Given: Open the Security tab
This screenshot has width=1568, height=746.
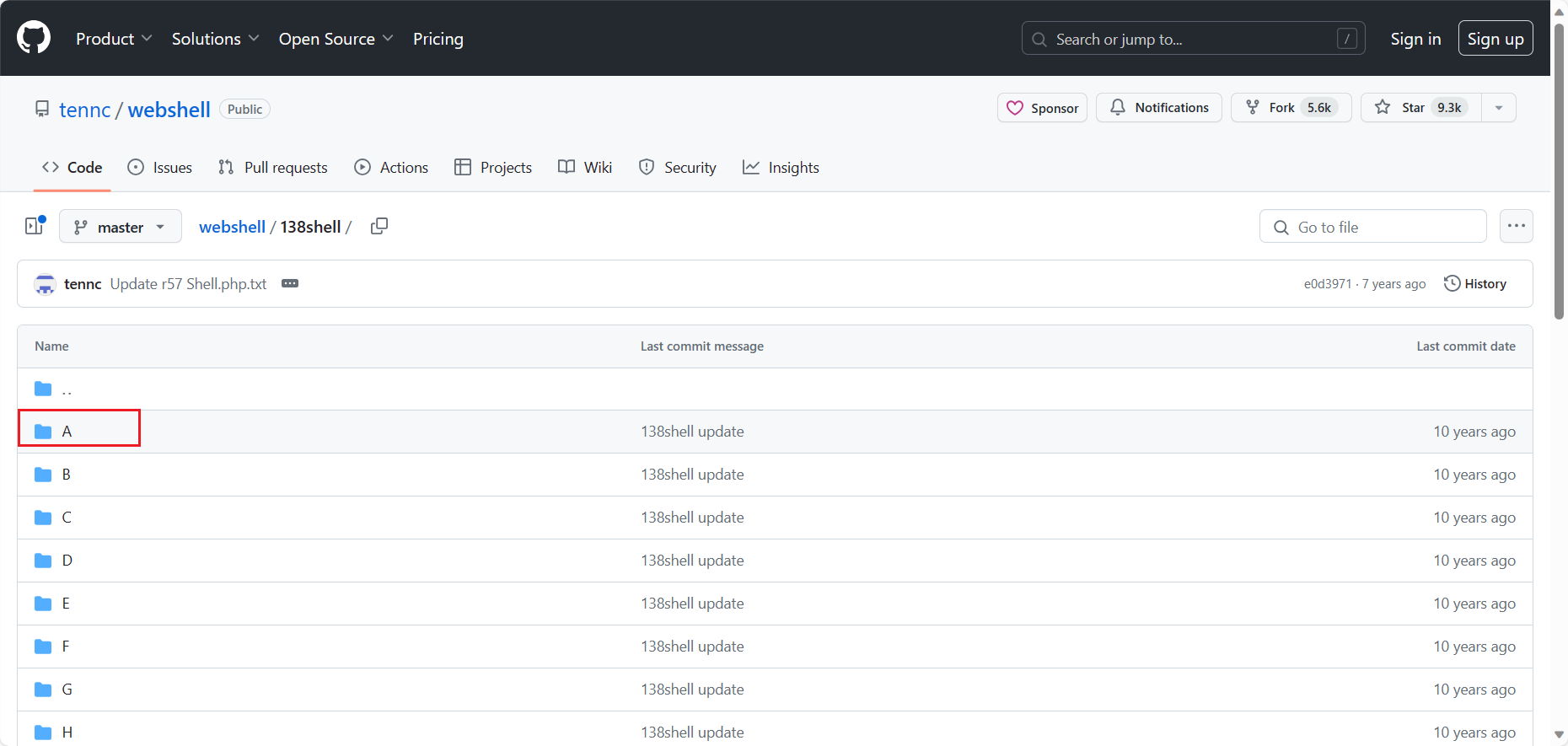Looking at the screenshot, I should pos(678,168).
